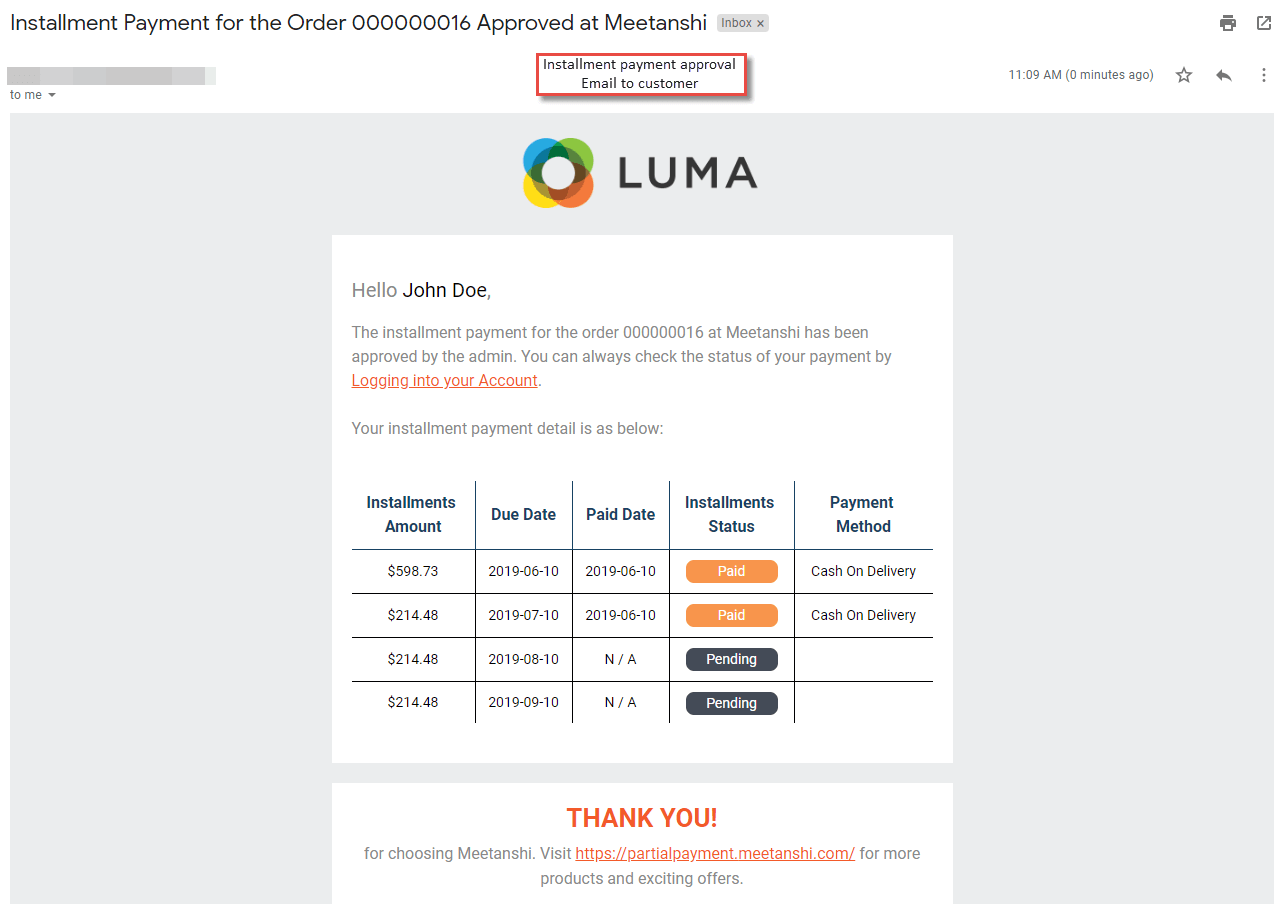Click the Paid status badge for $598.73
The width and height of the screenshot is (1284, 904).
731,571
